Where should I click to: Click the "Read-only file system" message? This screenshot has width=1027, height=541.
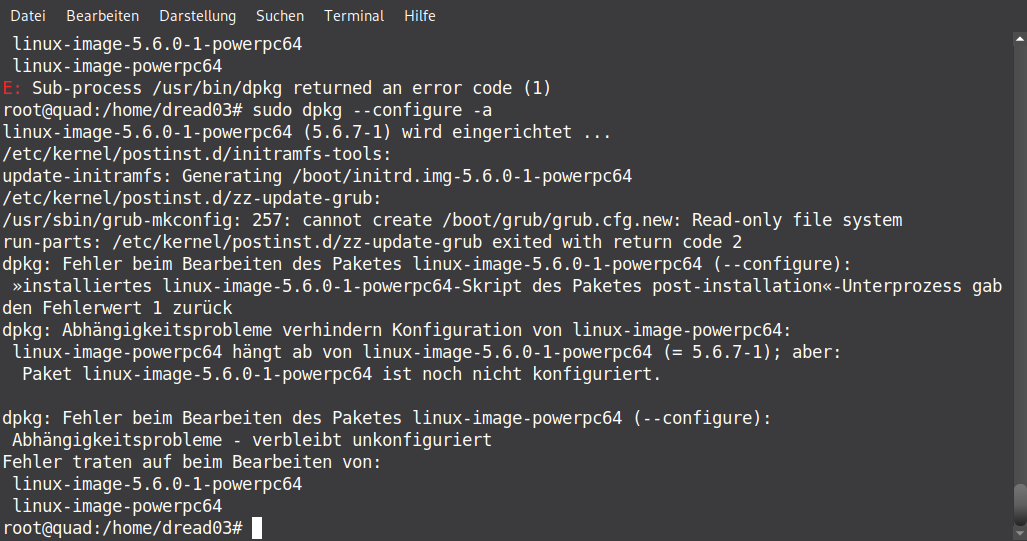tap(797, 220)
